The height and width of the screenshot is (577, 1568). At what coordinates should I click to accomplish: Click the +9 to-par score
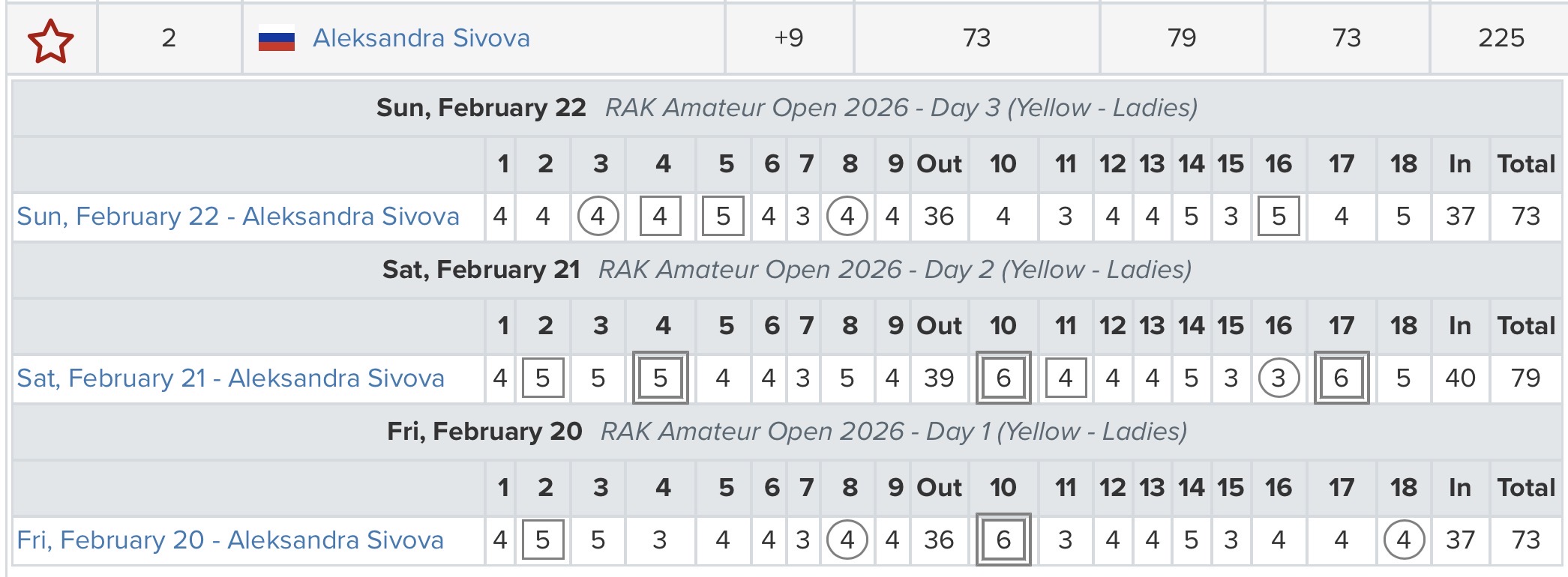(788, 38)
